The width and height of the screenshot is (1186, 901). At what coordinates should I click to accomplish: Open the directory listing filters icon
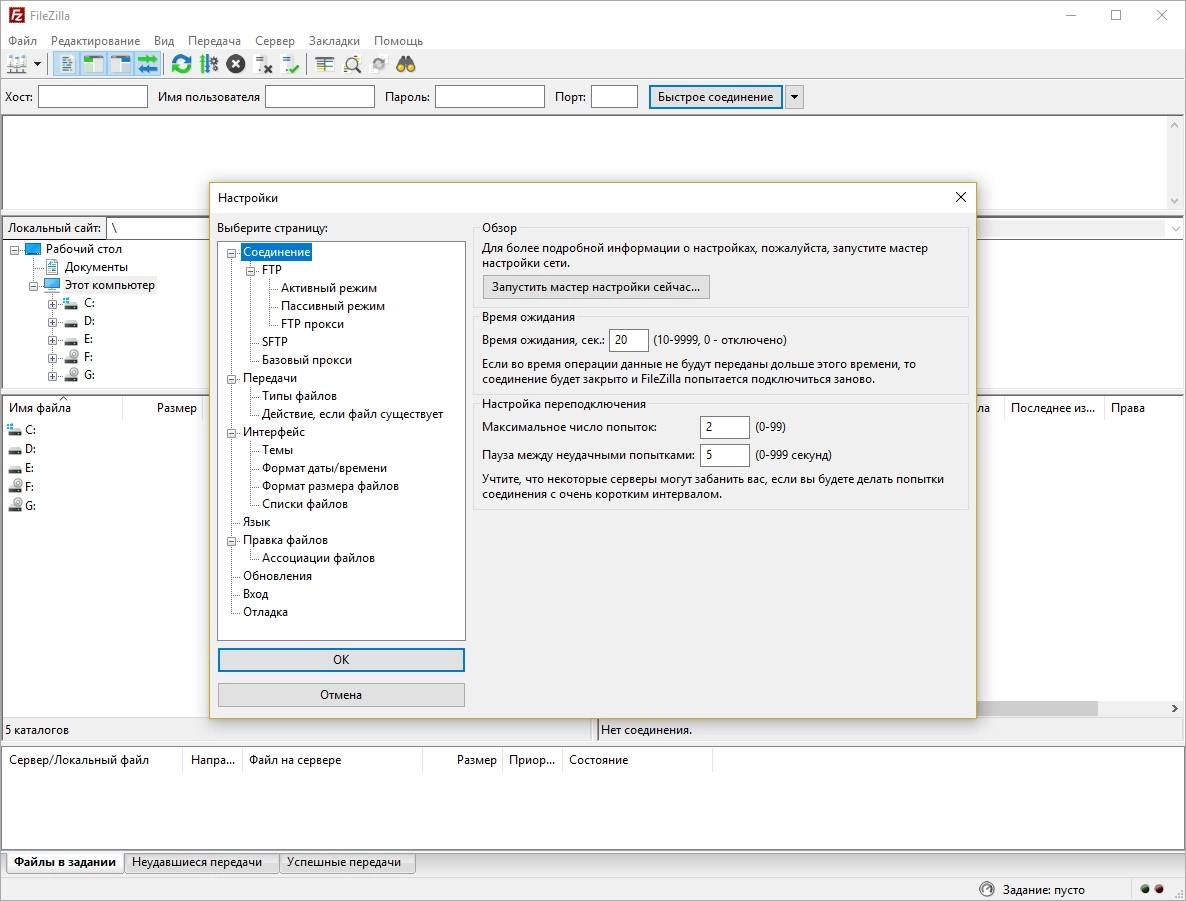pyautogui.click(x=324, y=64)
